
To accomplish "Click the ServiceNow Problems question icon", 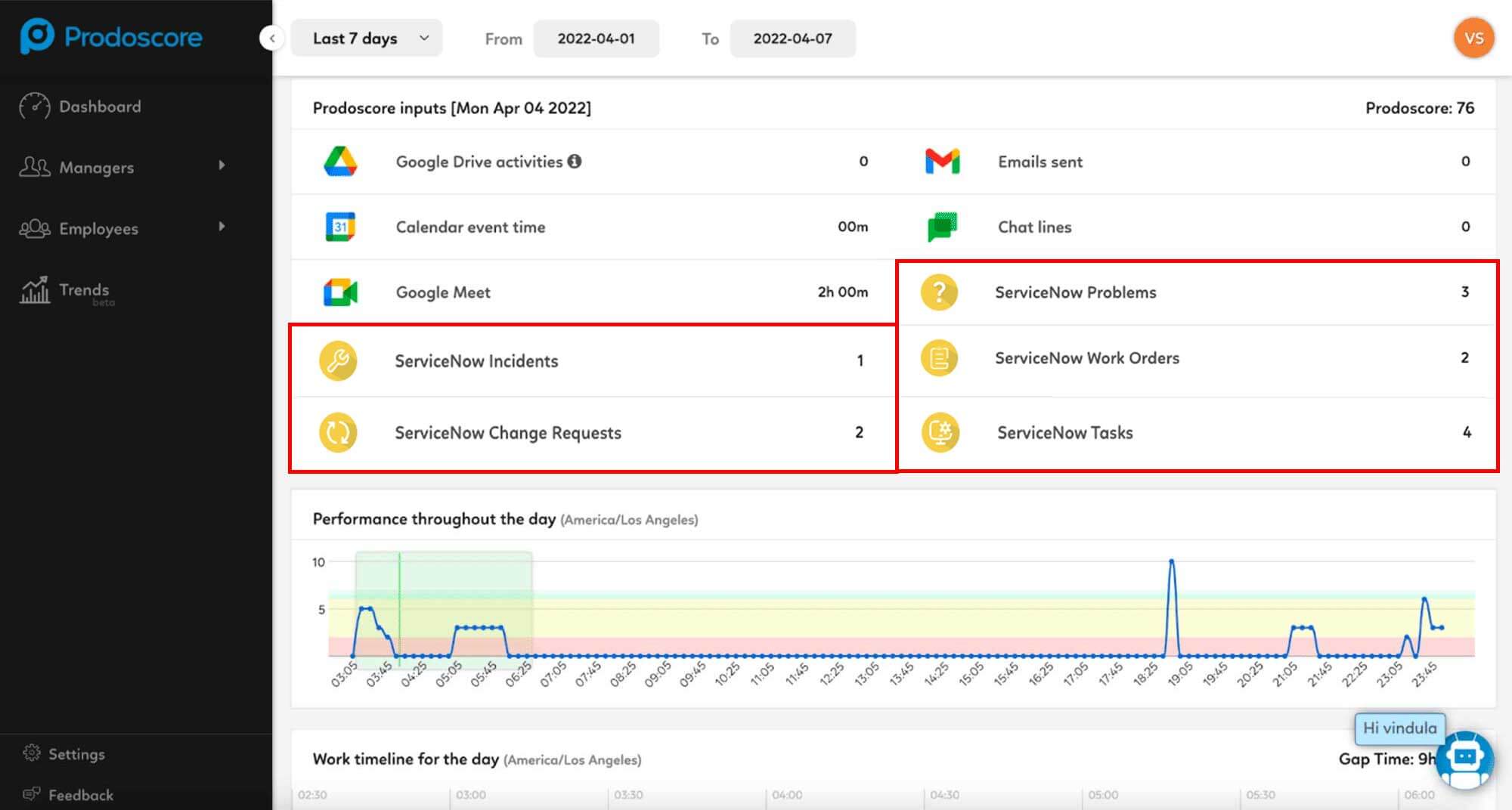I will 940,292.
